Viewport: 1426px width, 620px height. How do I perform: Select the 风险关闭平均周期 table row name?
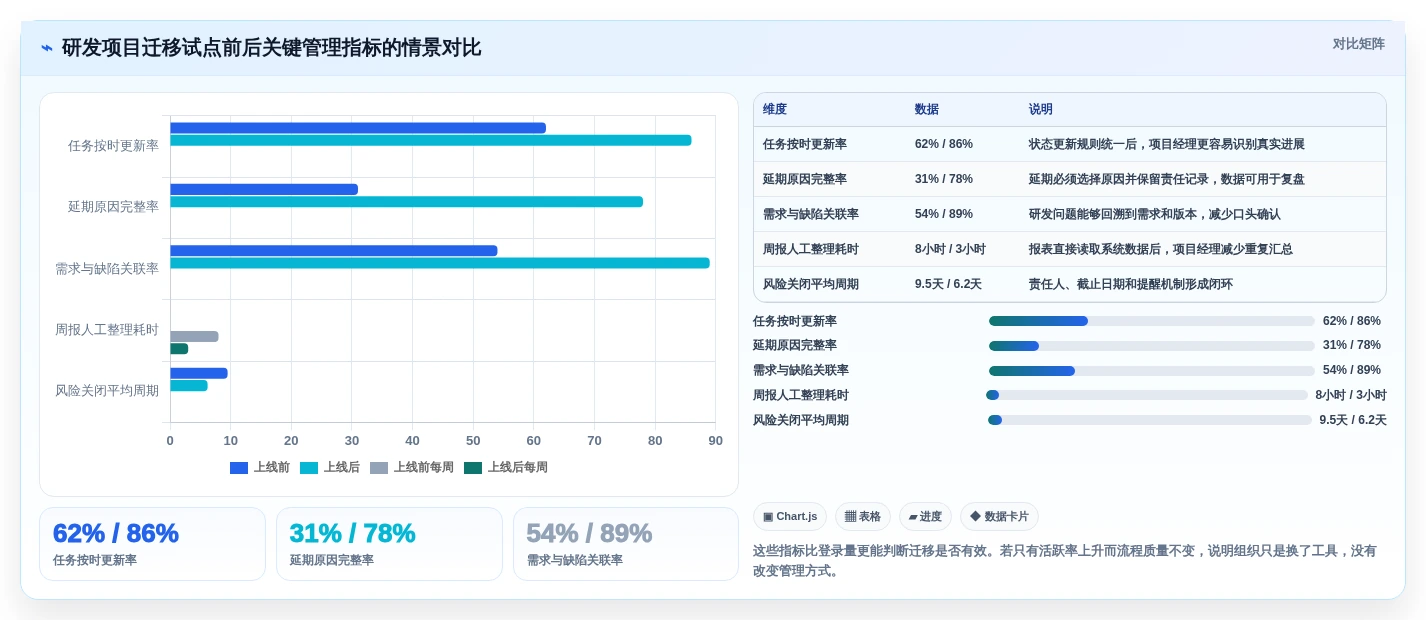[811, 284]
